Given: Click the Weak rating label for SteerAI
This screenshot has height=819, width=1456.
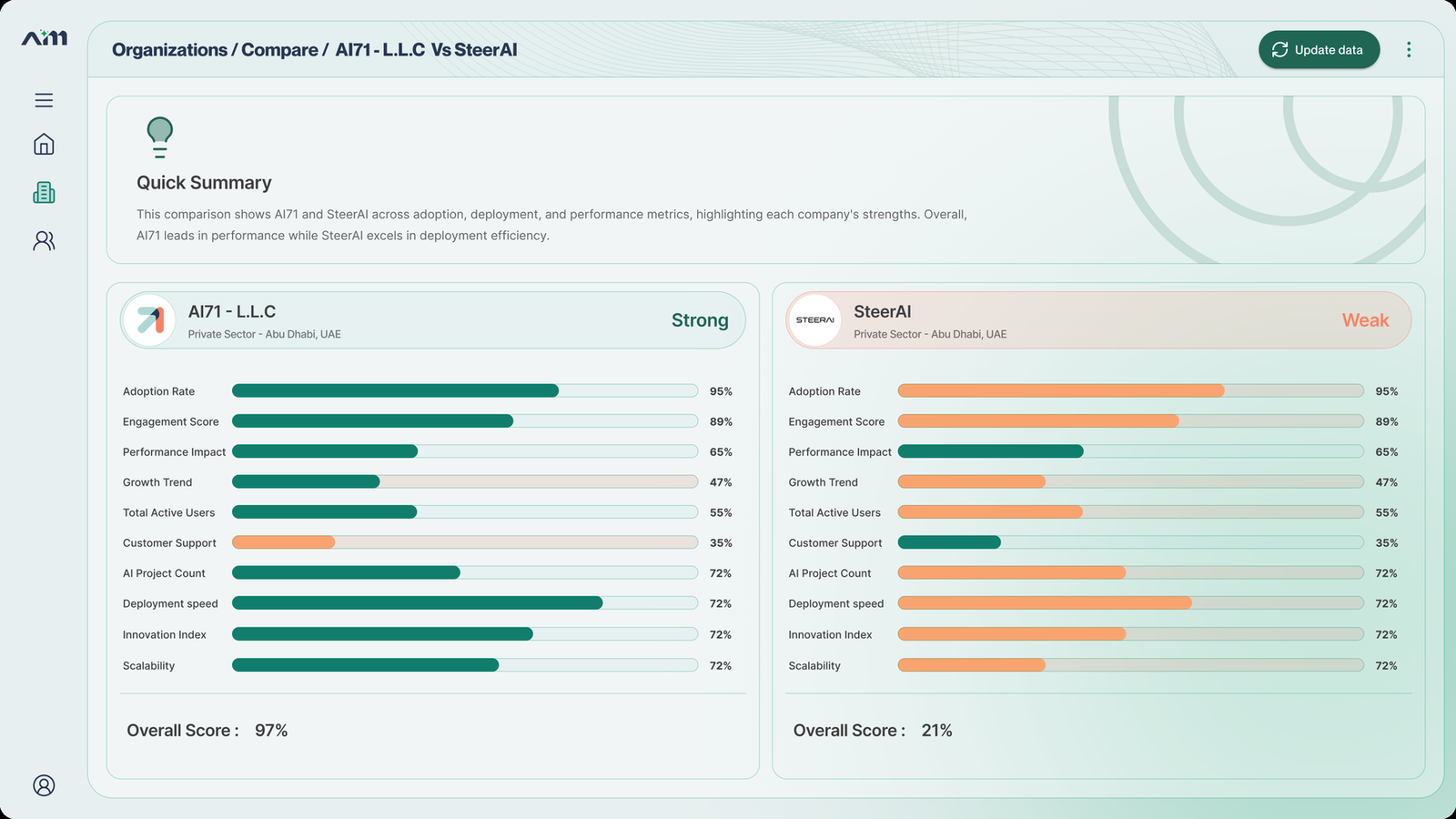Looking at the screenshot, I should coord(1365,320).
